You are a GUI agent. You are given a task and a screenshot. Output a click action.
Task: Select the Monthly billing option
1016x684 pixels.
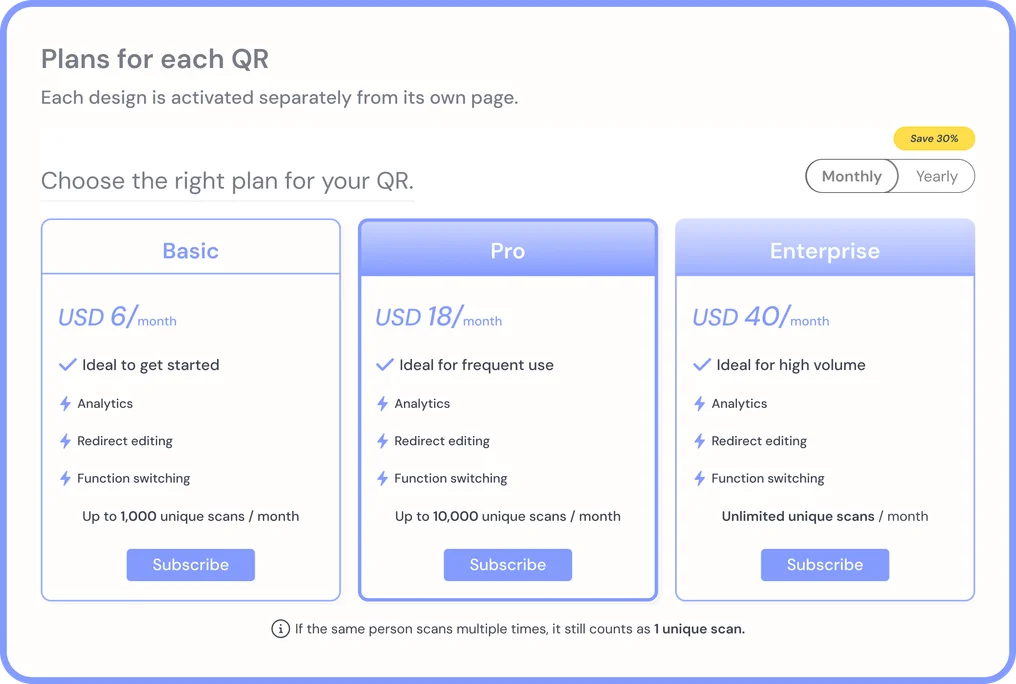pyautogui.click(x=851, y=176)
